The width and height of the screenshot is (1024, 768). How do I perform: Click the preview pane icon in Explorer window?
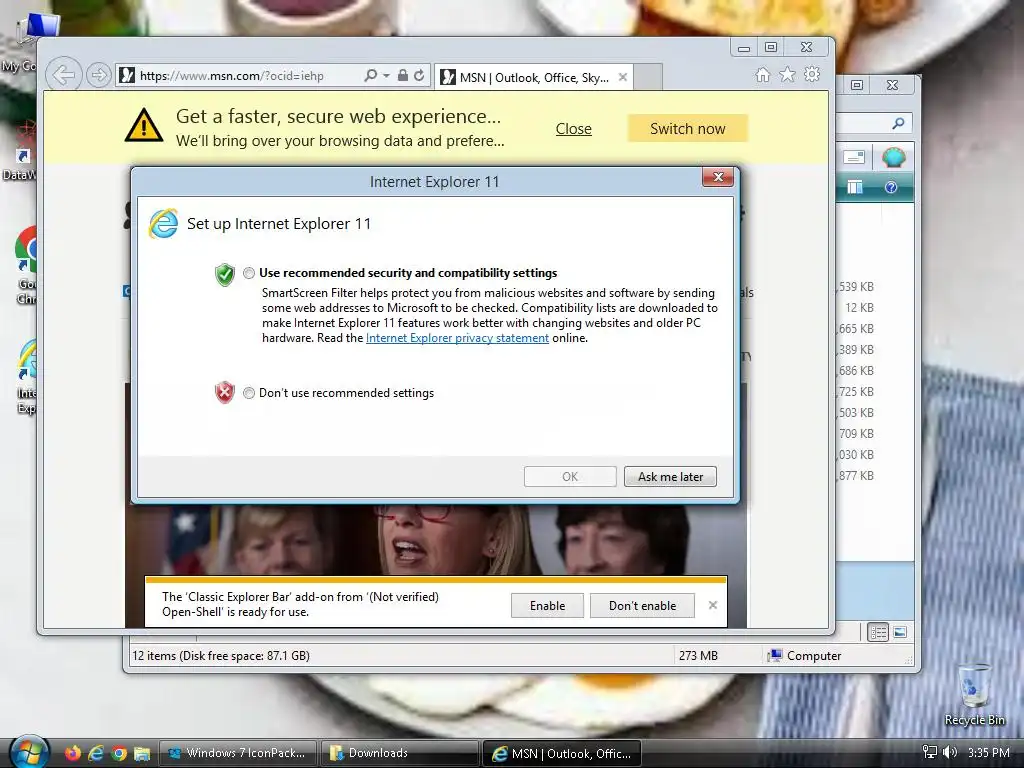855,187
